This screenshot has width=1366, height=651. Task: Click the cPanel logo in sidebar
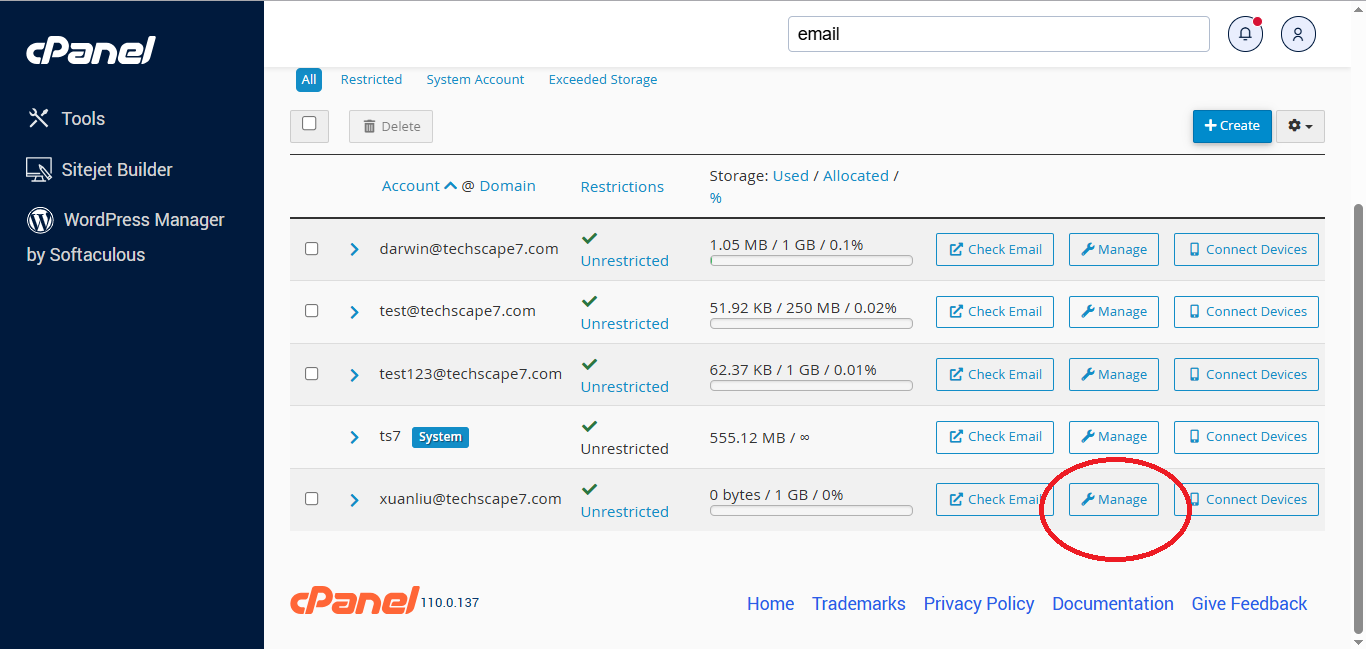91,50
